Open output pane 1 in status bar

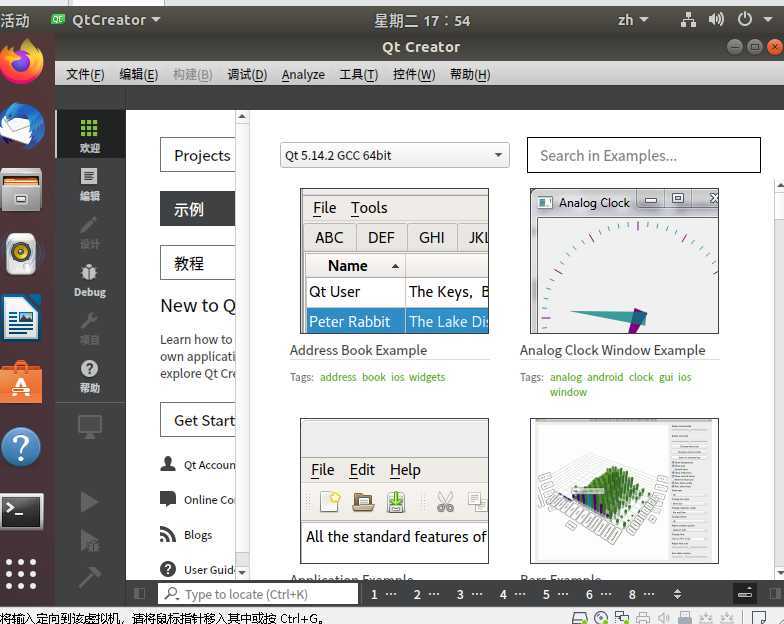[x=384, y=594]
